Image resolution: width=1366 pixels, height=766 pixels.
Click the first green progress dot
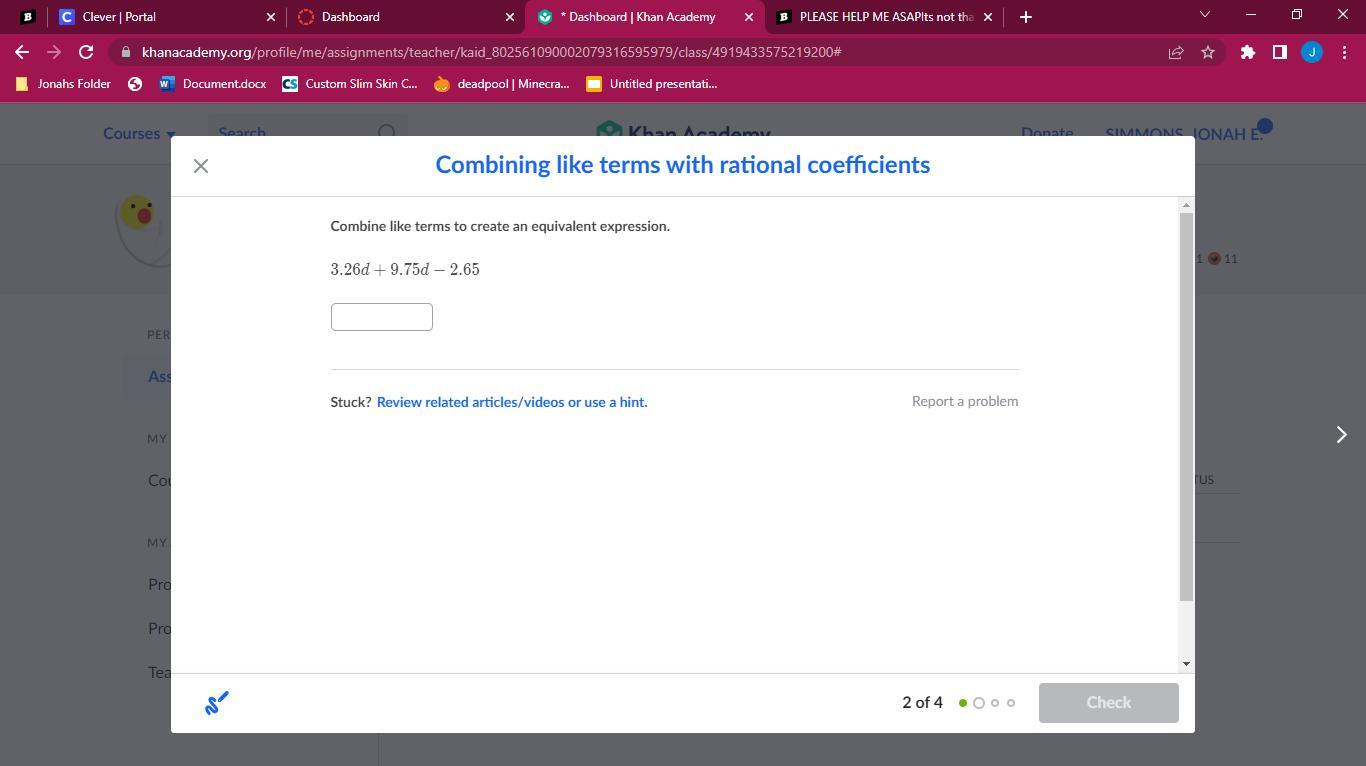[x=963, y=703]
